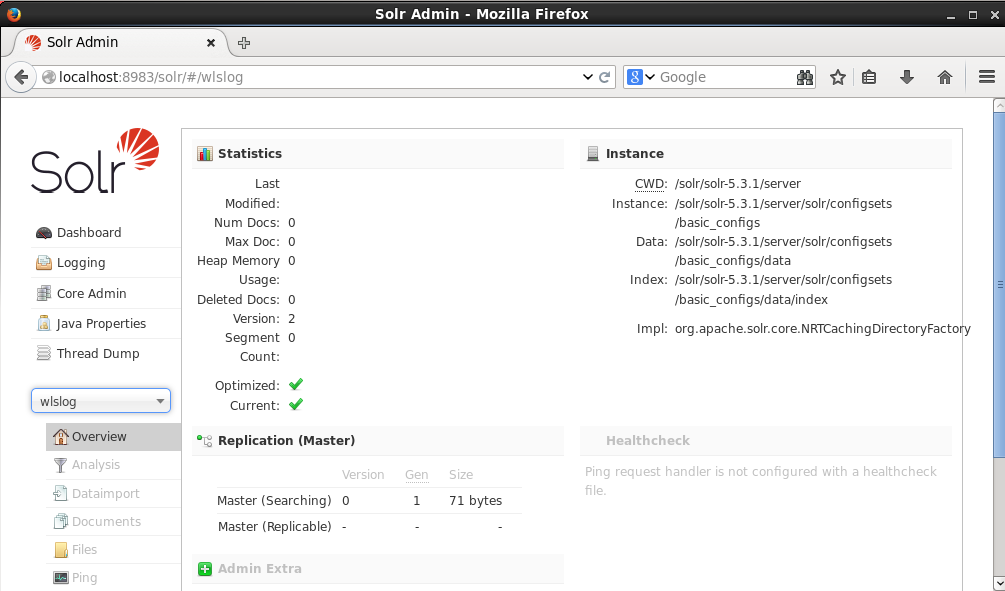1005x591 pixels.
Task: Click the Current green checkmark
Action: coord(295,404)
